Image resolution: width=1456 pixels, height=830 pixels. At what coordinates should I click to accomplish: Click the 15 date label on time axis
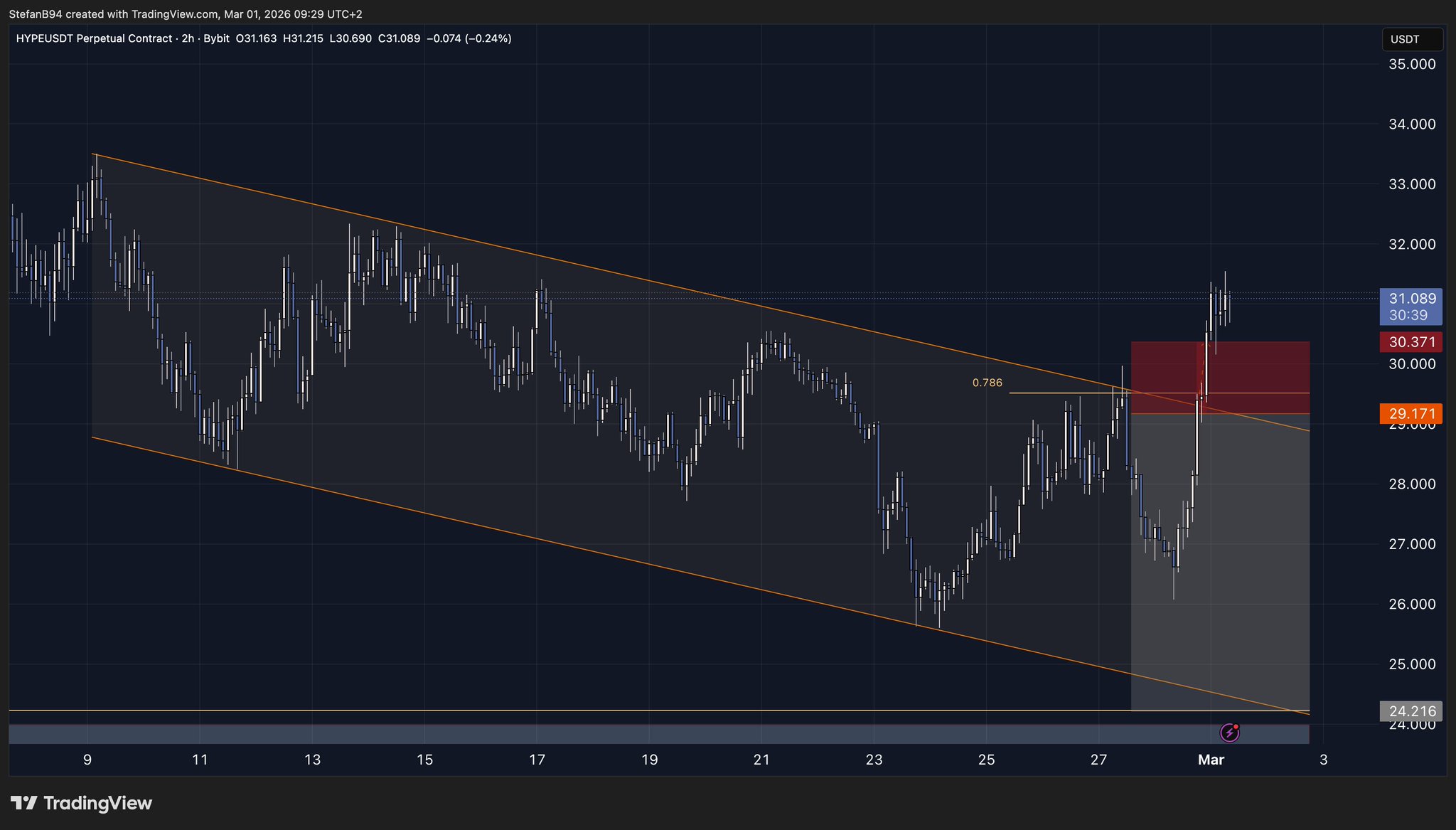[424, 760]
